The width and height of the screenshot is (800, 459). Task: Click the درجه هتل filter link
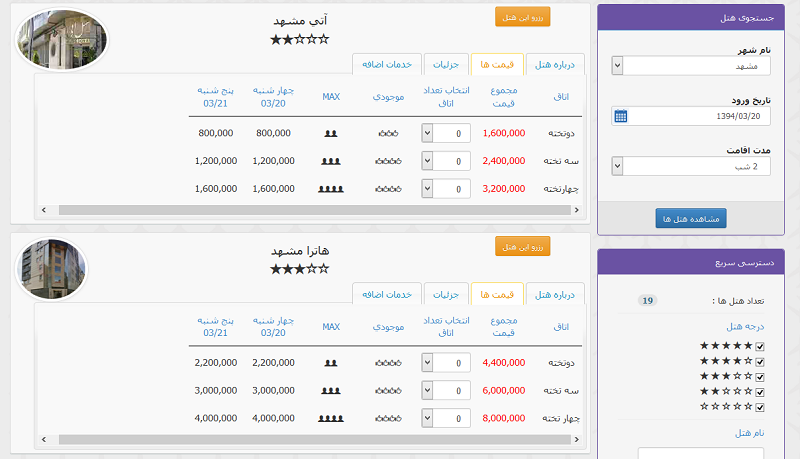[745, 326]
